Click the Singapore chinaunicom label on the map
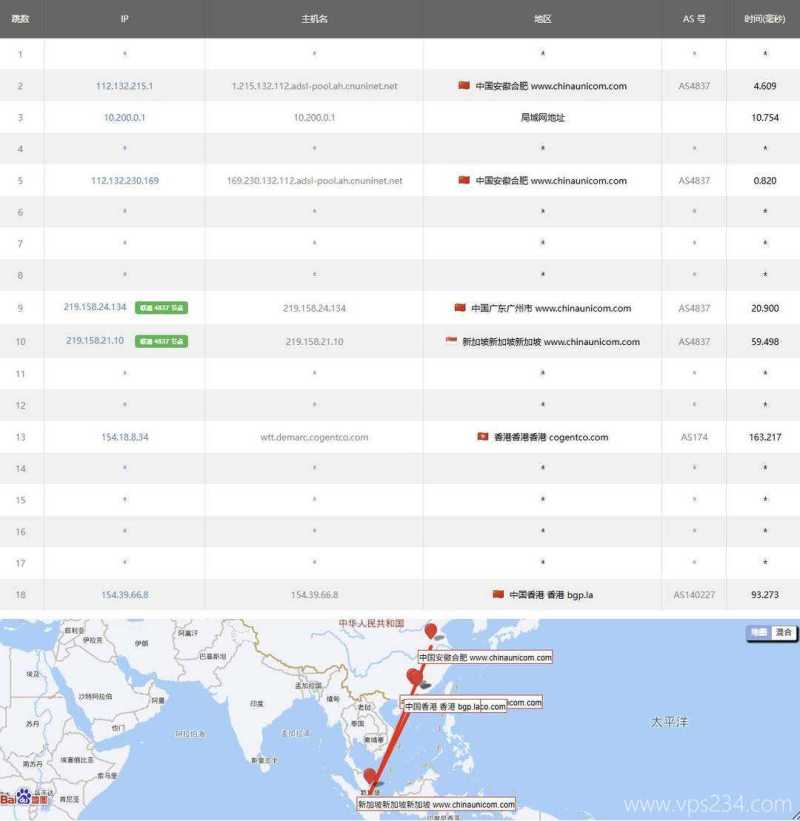The image size is (800, 821). [x=436, y=804]
